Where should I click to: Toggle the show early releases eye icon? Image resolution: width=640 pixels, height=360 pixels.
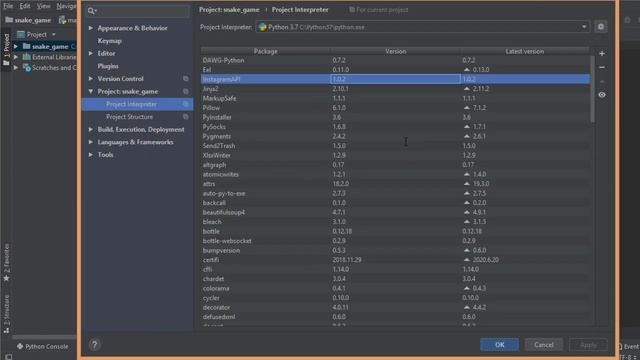tap(602, 95)
